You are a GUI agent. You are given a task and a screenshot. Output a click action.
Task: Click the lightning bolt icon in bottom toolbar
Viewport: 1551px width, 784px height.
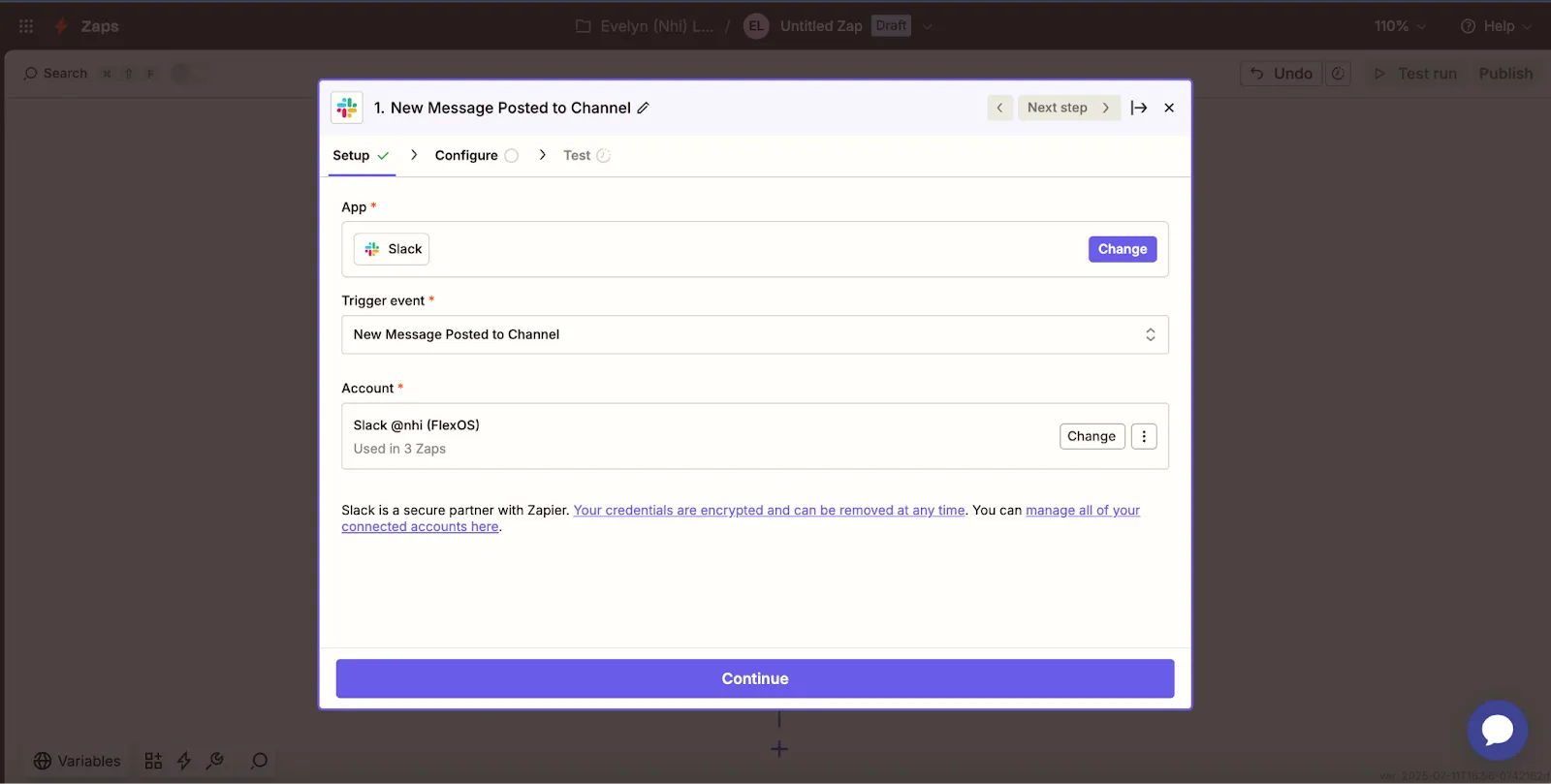click(184, 761)
